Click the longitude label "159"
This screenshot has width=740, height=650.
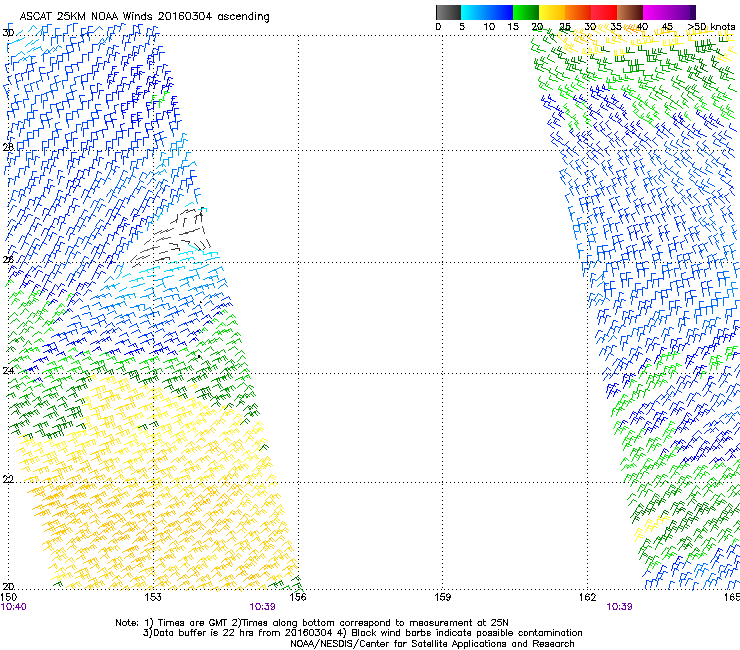pos(442,597)
